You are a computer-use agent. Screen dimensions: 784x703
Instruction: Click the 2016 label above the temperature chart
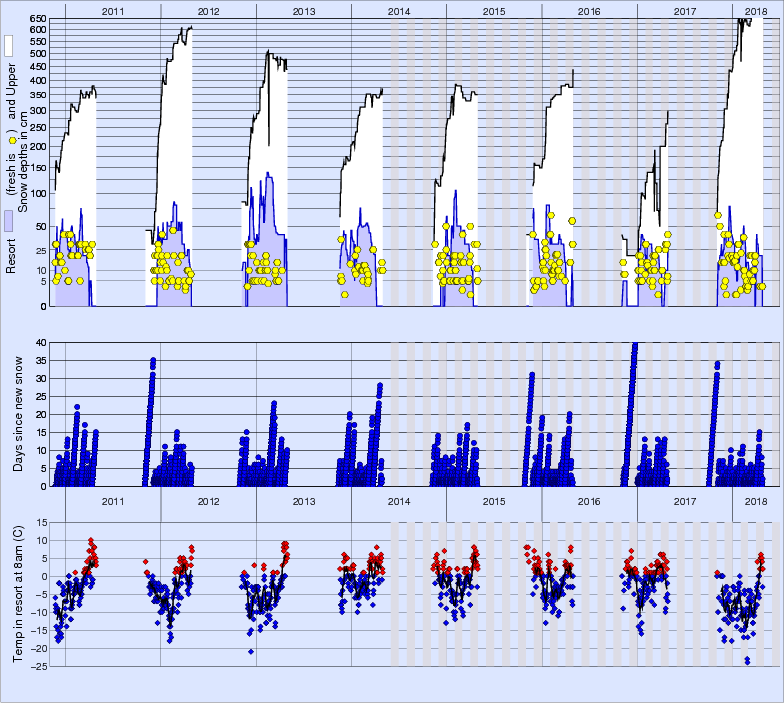pos(589,501)
